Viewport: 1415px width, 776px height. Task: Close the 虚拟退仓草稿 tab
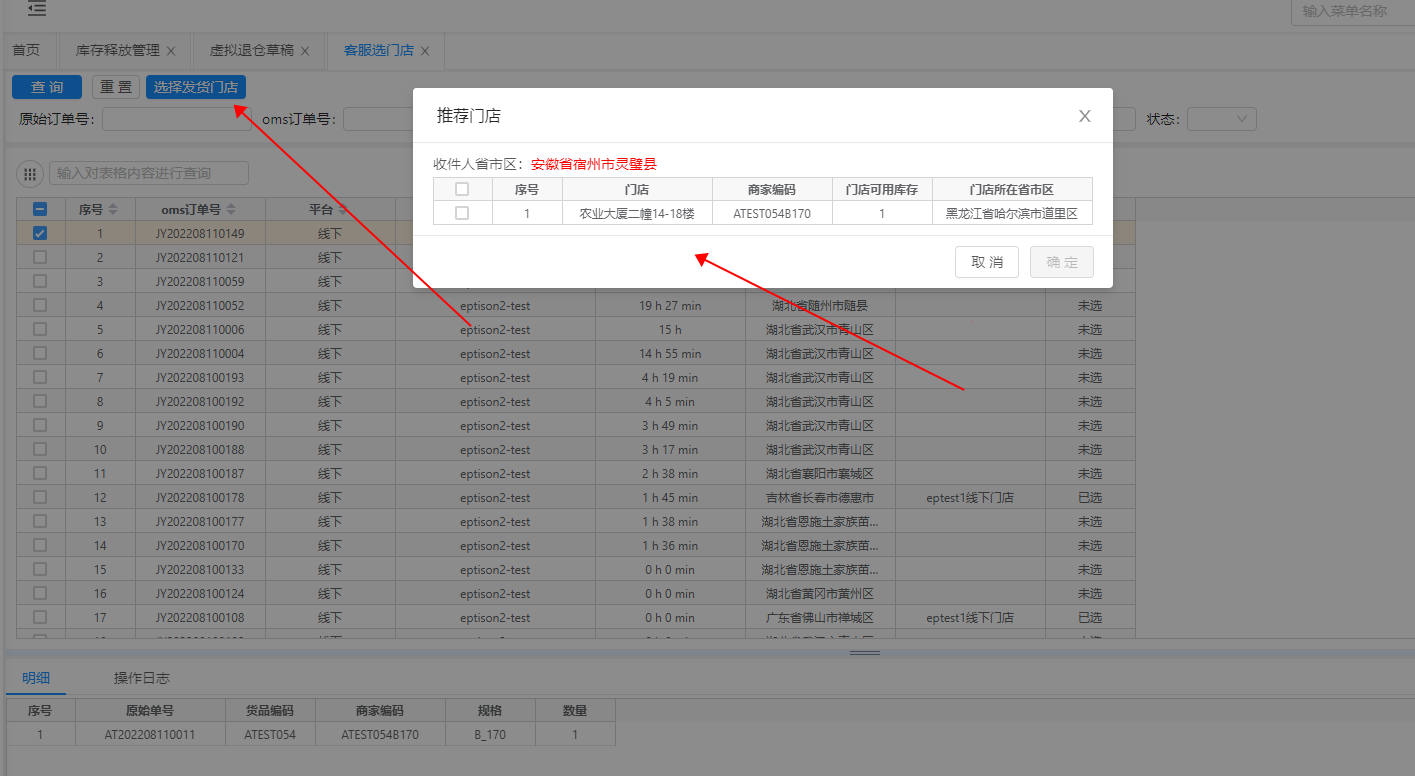click(x=305, y=51)
